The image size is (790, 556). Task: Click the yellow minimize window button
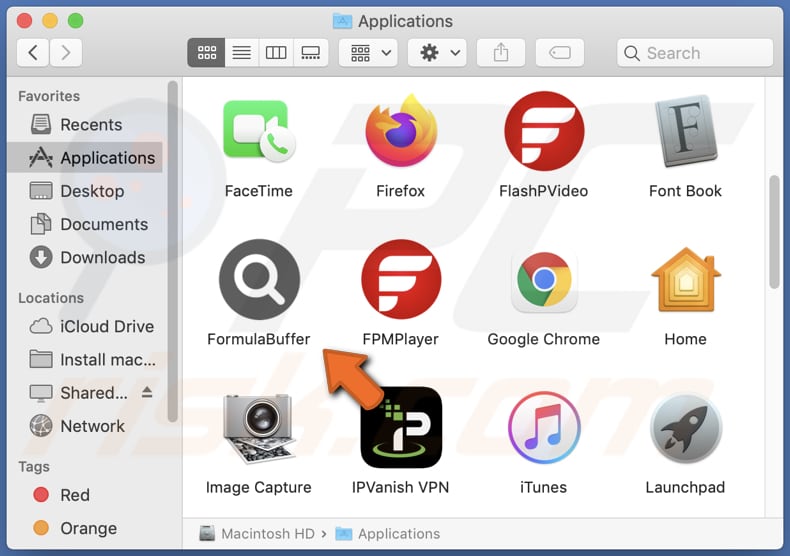50,21
